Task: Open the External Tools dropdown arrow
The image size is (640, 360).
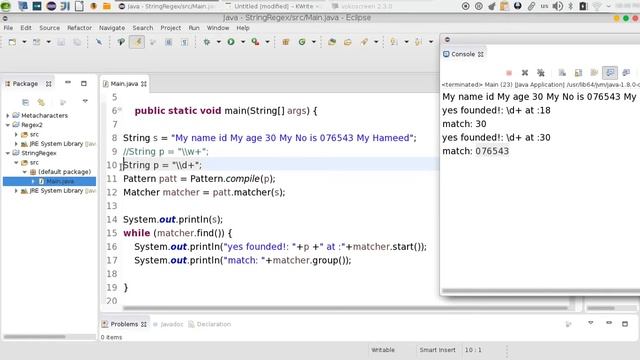Action: point(268,42)
